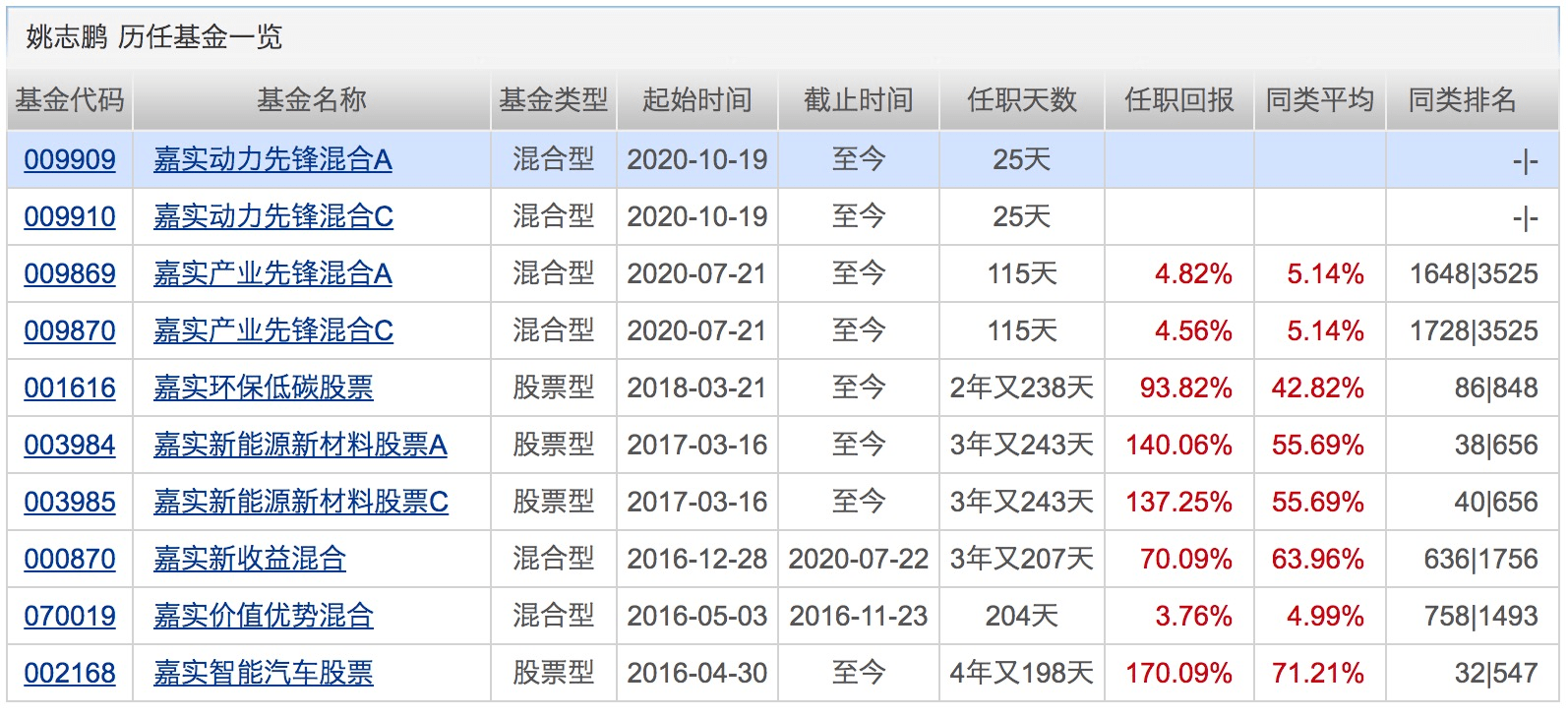1568x716 pixels.
Task: Select end date 2016-11-23
Action: tap(859, 616)
